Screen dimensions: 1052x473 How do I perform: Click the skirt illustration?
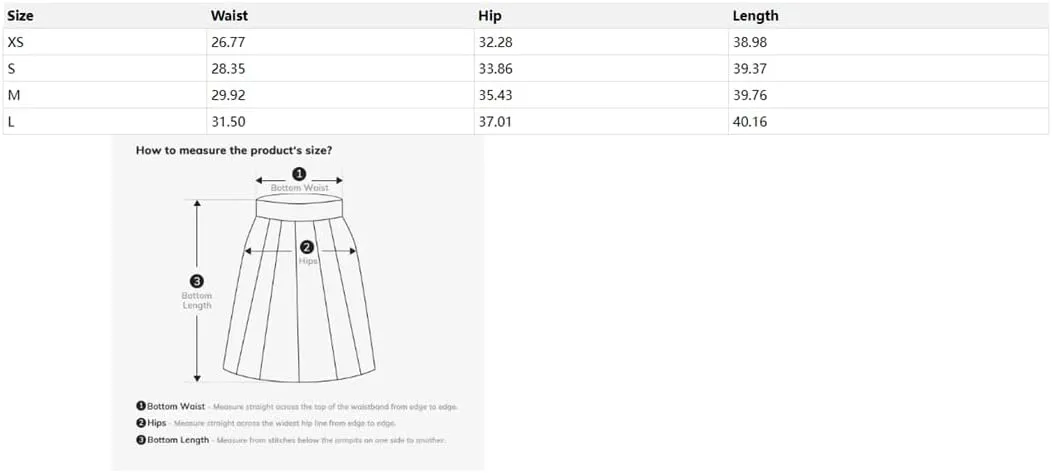(x=299, y=288)
